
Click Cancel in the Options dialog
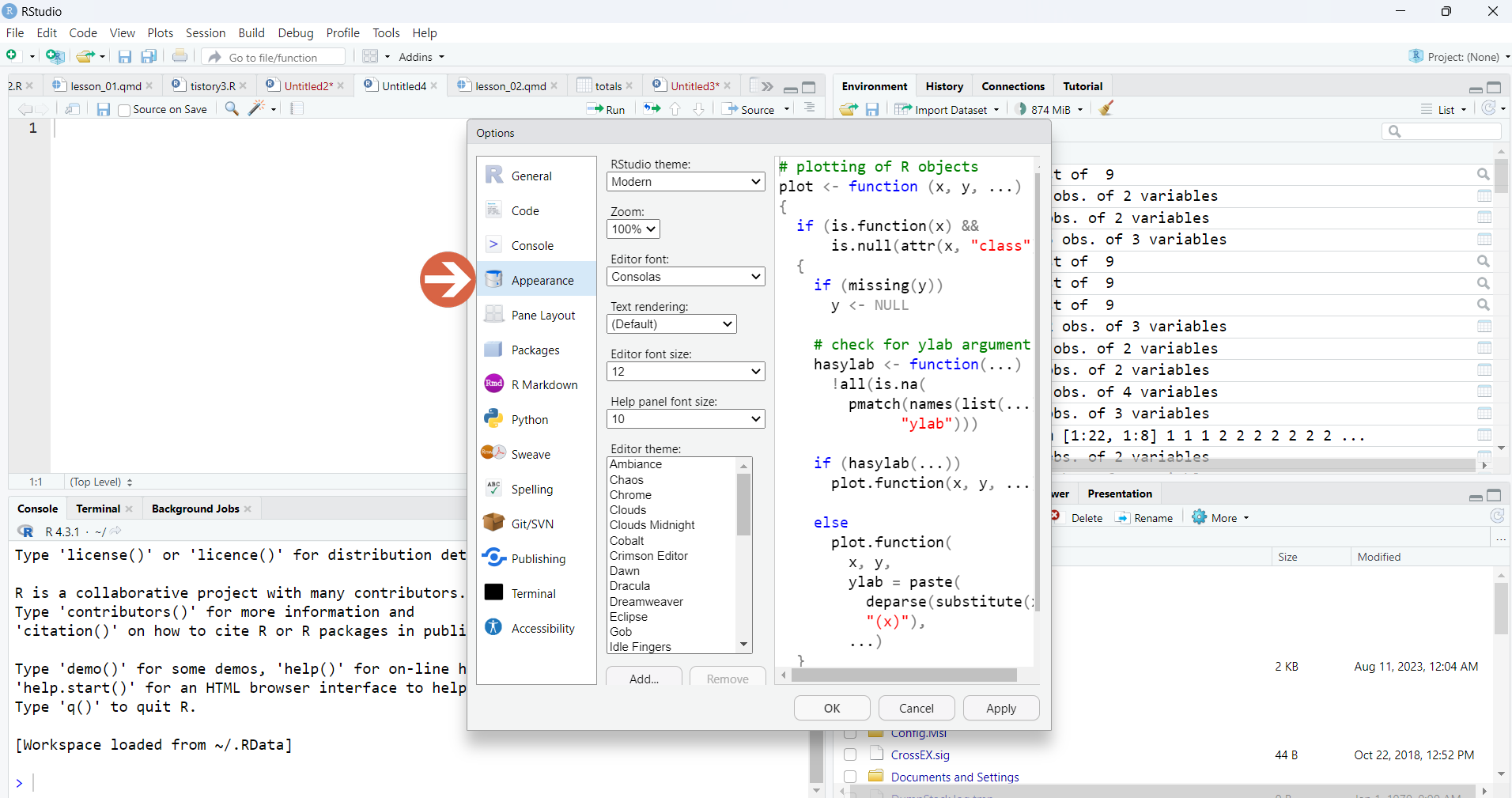(917, 708)
